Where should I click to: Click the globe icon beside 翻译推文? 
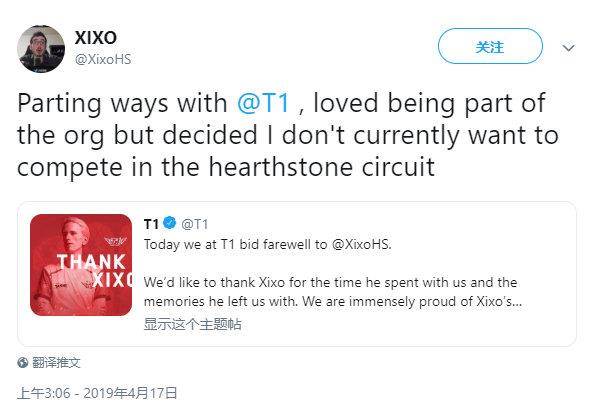[23, 362]
